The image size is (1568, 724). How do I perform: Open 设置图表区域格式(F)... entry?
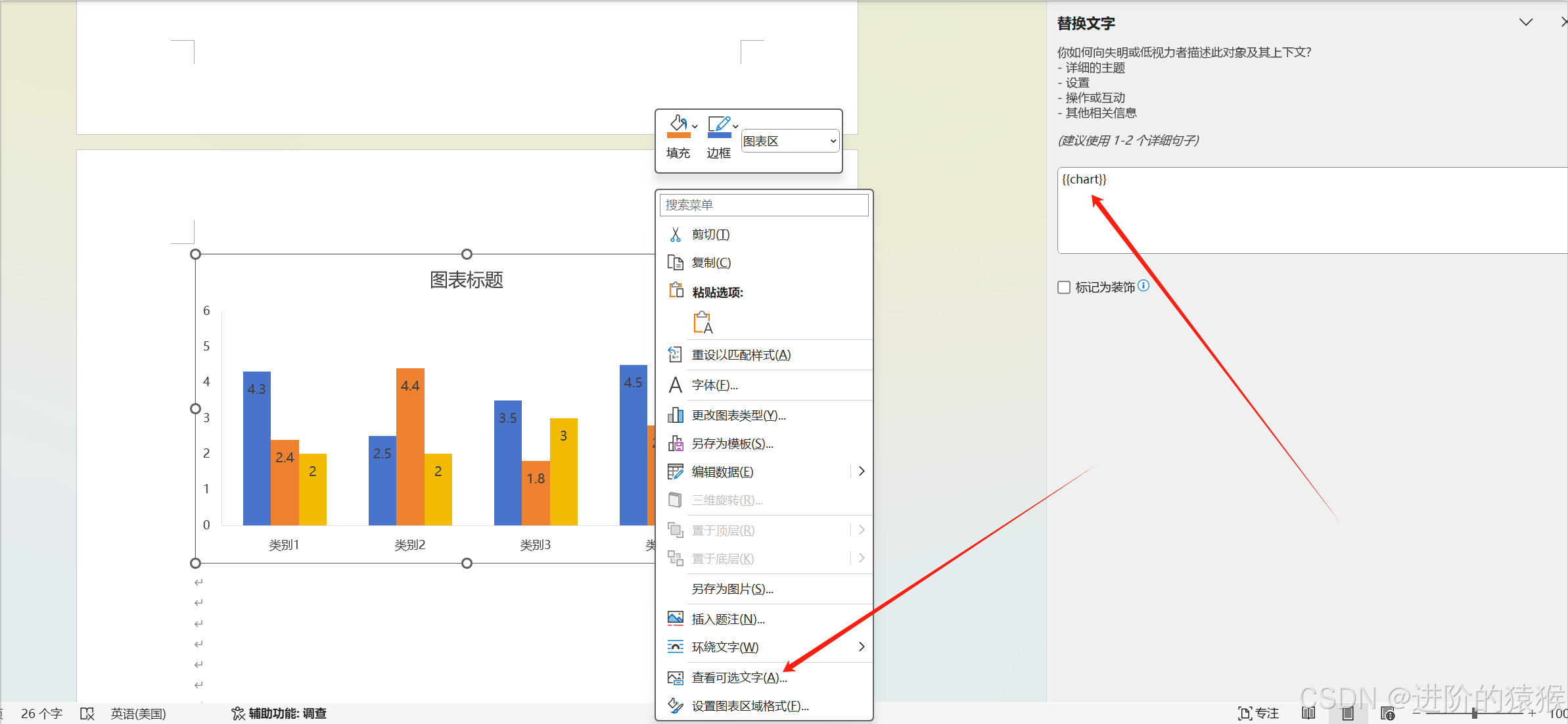coord(765,706)
